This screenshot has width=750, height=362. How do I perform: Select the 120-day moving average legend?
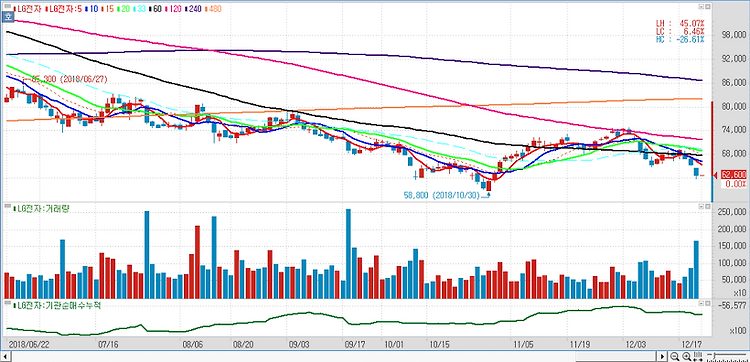point(173,9)
